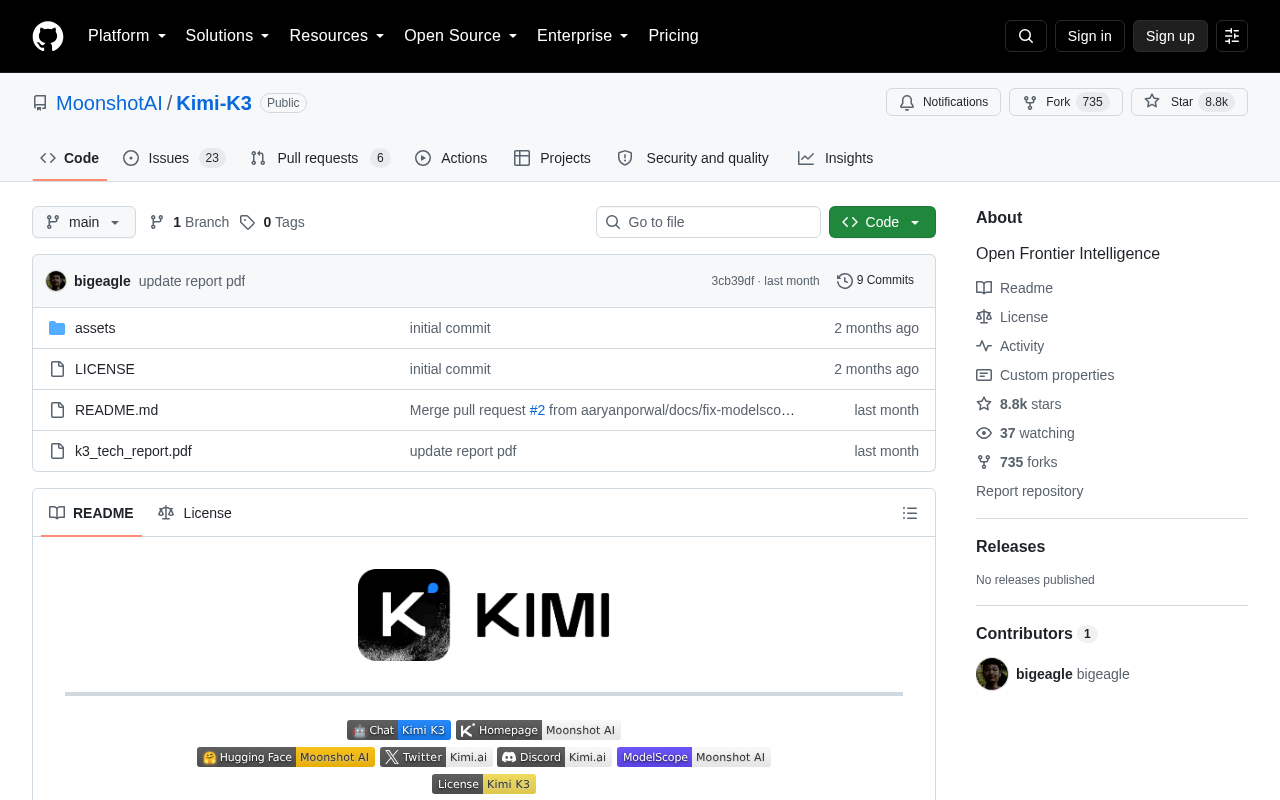Open Security and quality tab
This screenshot has height=800, width=1280.
(693, 158)
